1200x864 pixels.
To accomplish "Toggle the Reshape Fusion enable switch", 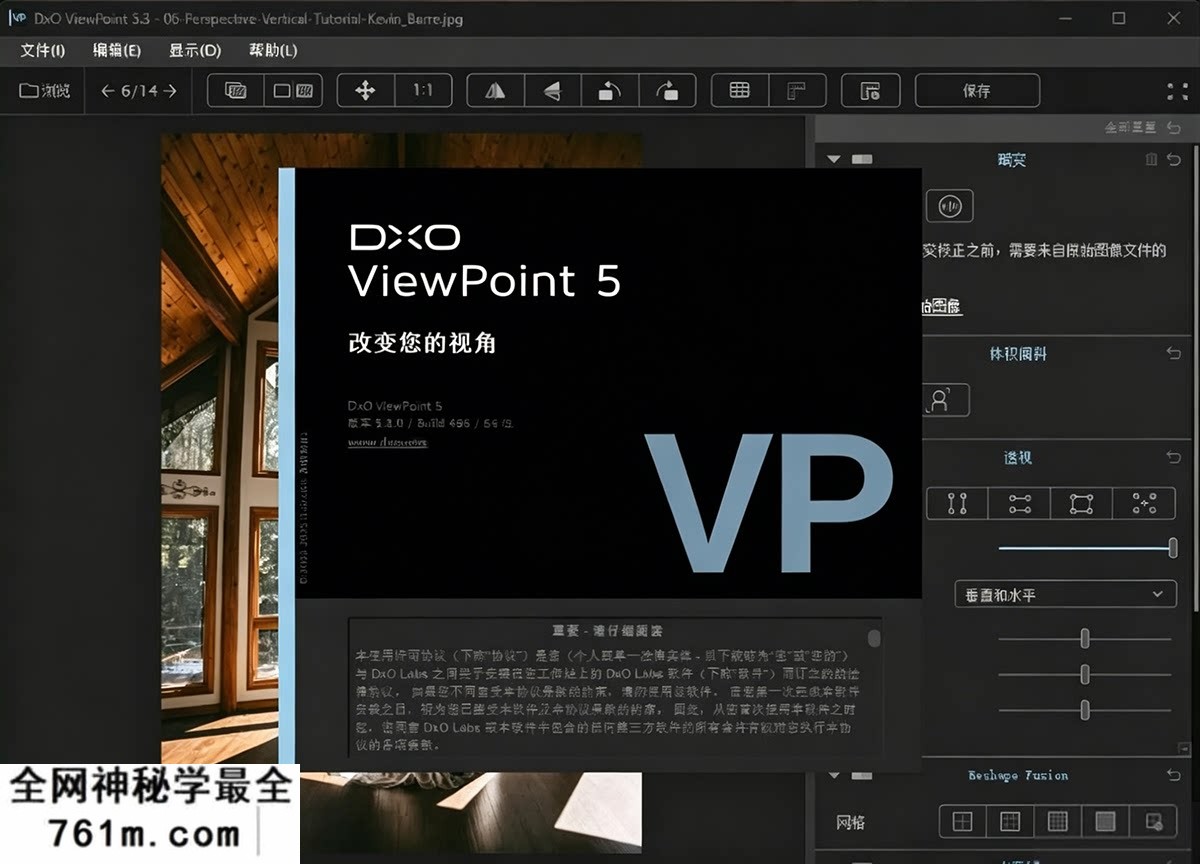I will pos(862,775).
